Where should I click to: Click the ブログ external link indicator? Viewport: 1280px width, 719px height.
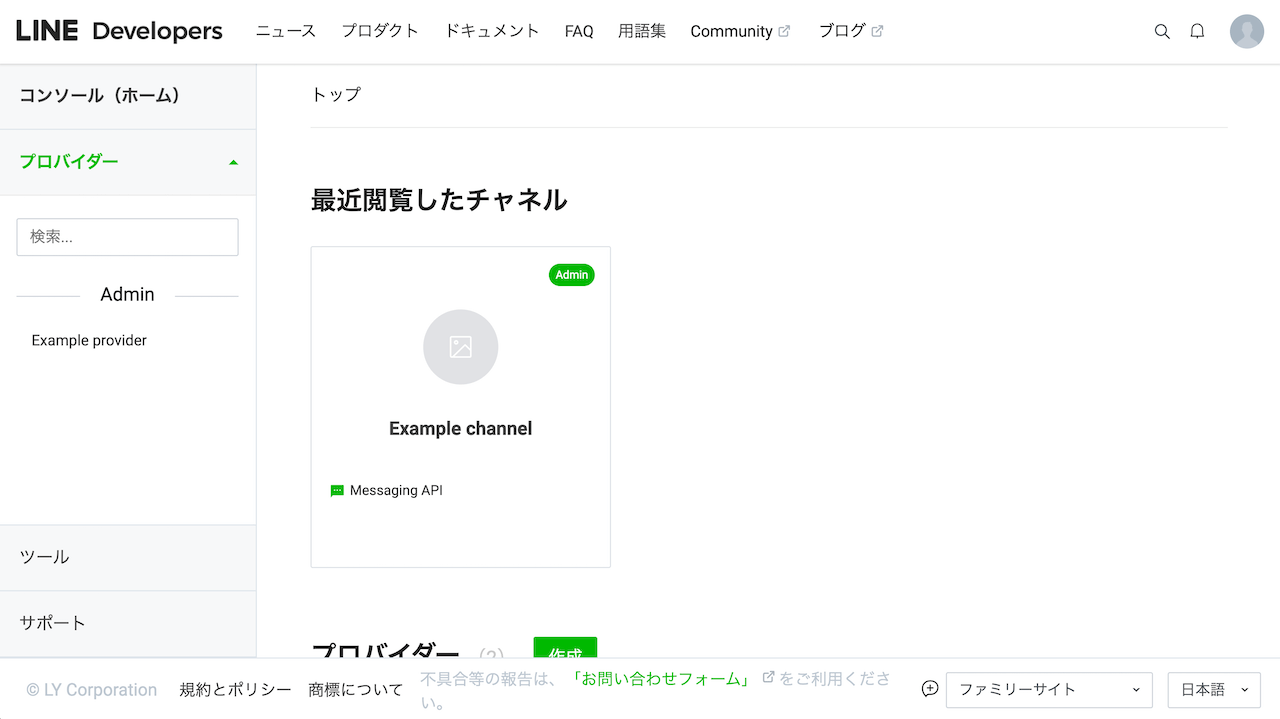pos(879,31)
